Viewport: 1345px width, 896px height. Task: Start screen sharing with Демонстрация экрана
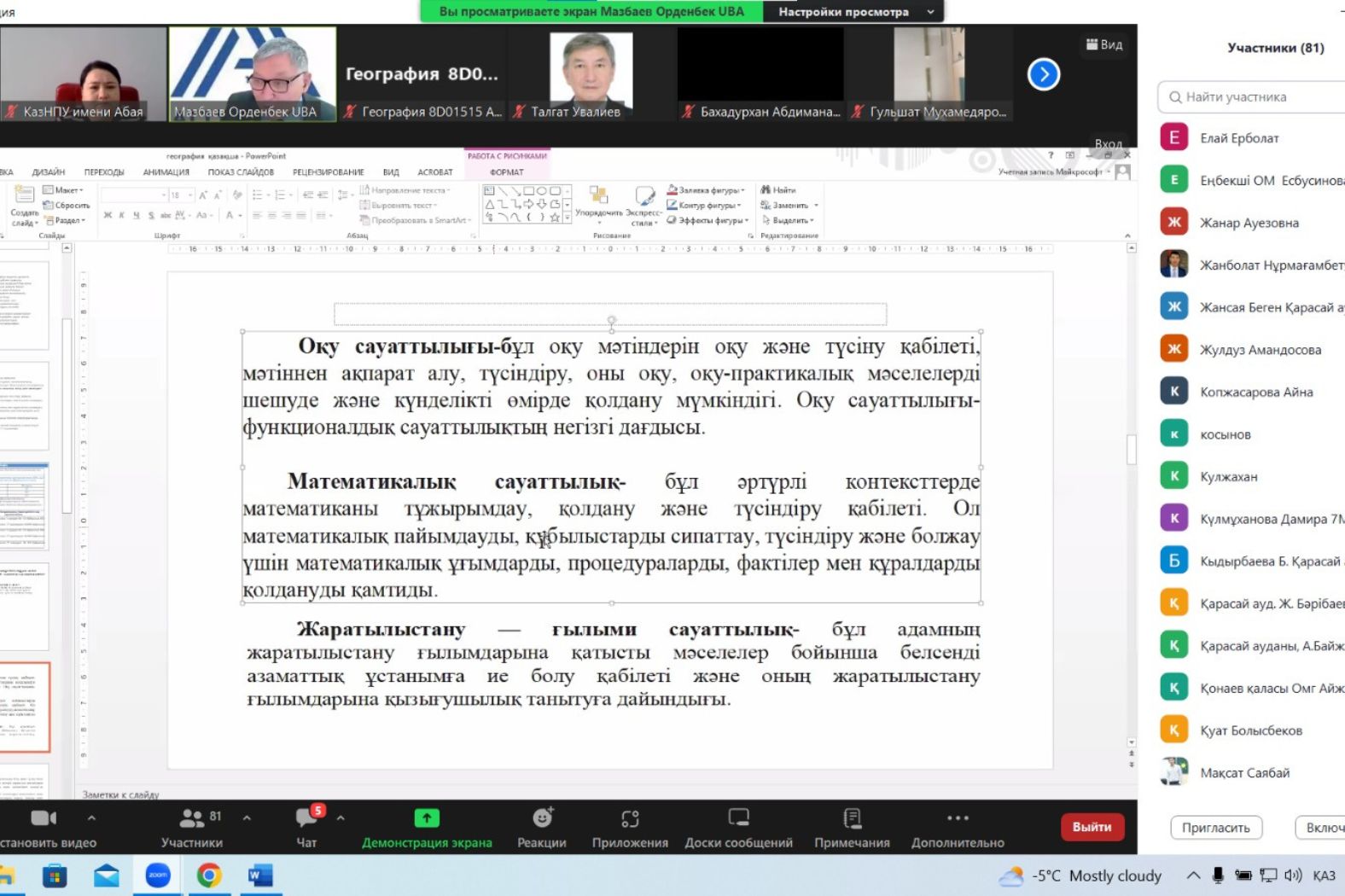pos(427,819)
